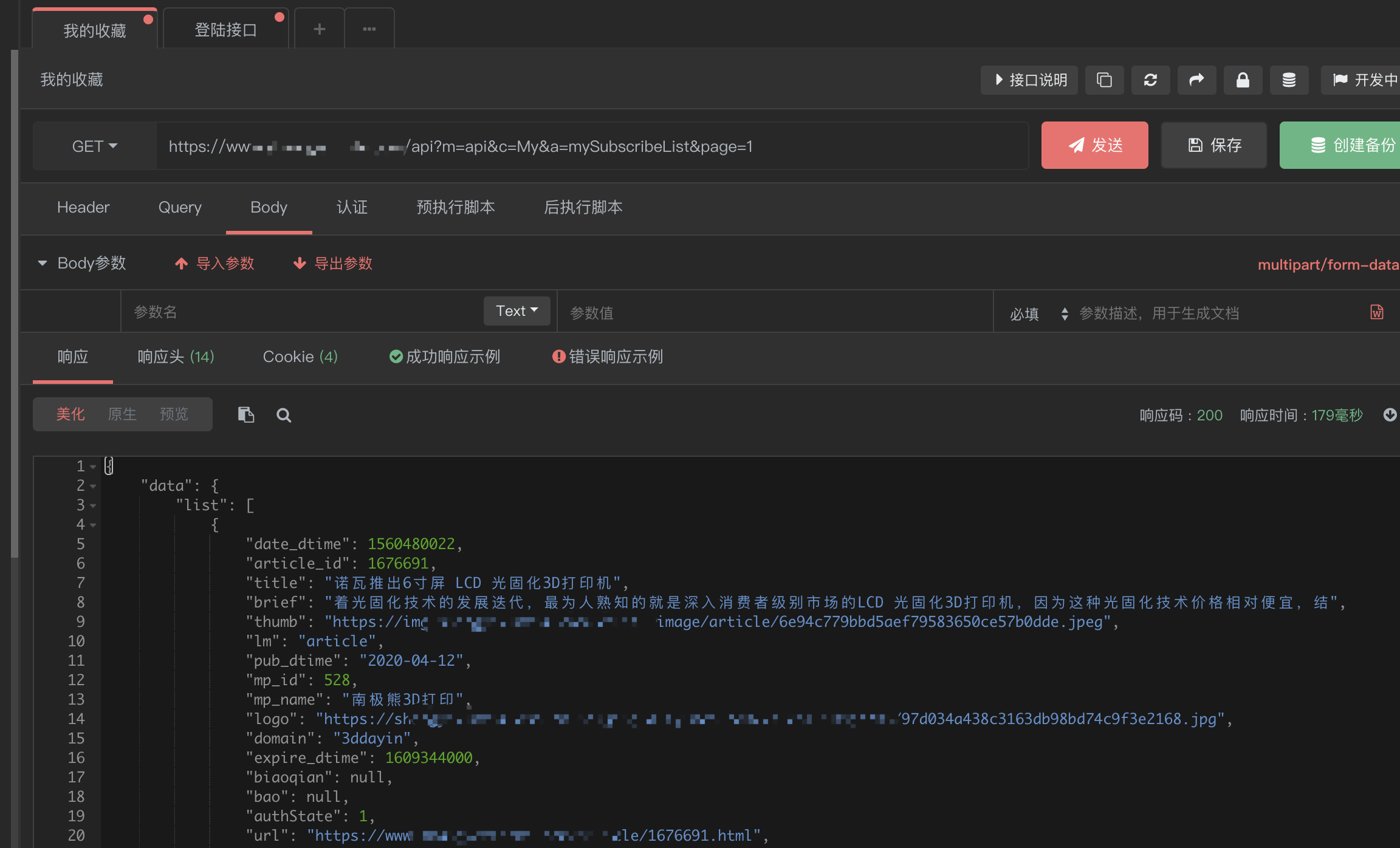The width and height of the screenshot is (1400, 848).
Task: Open the 响应头 (14) tab
Action: tap(176, 357)
